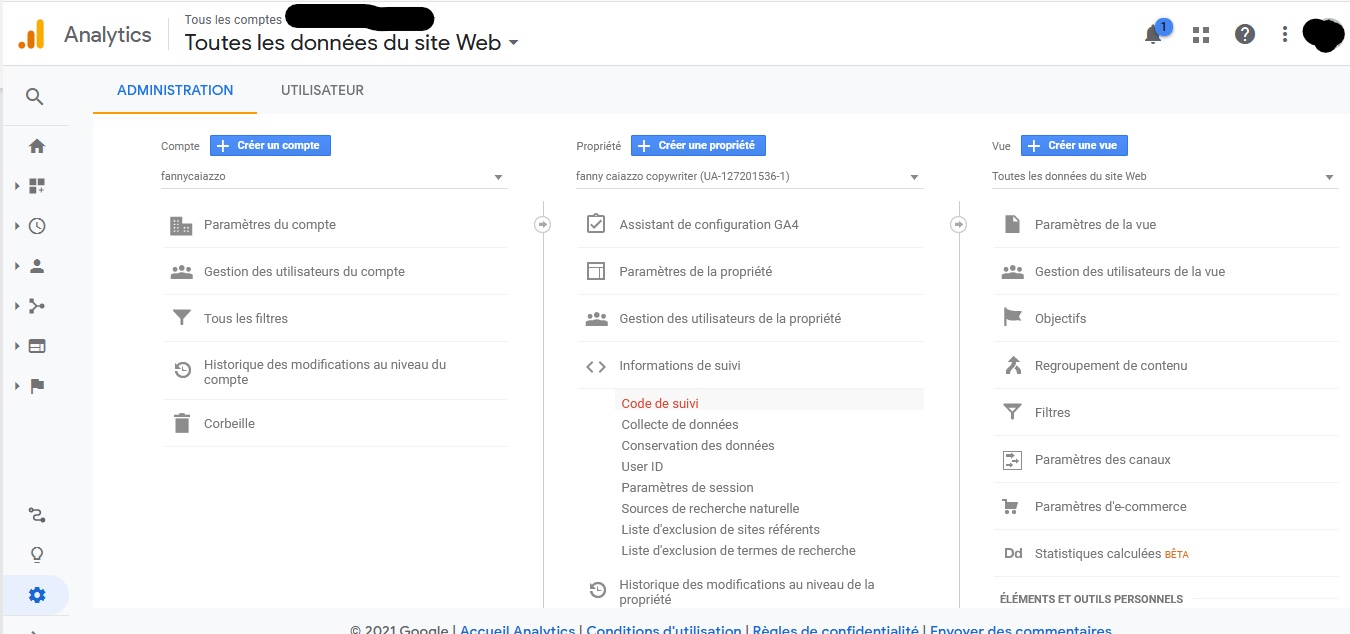Select Paramètres de session submenu item
This screenshot has height=634, width=1350.
[x=687, y=488]
